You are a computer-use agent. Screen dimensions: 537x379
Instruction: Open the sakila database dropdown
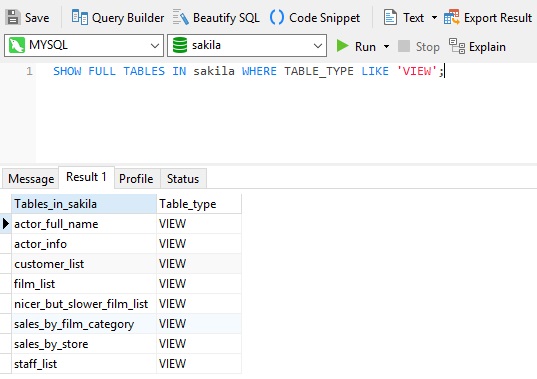click(x=247, y=45)
